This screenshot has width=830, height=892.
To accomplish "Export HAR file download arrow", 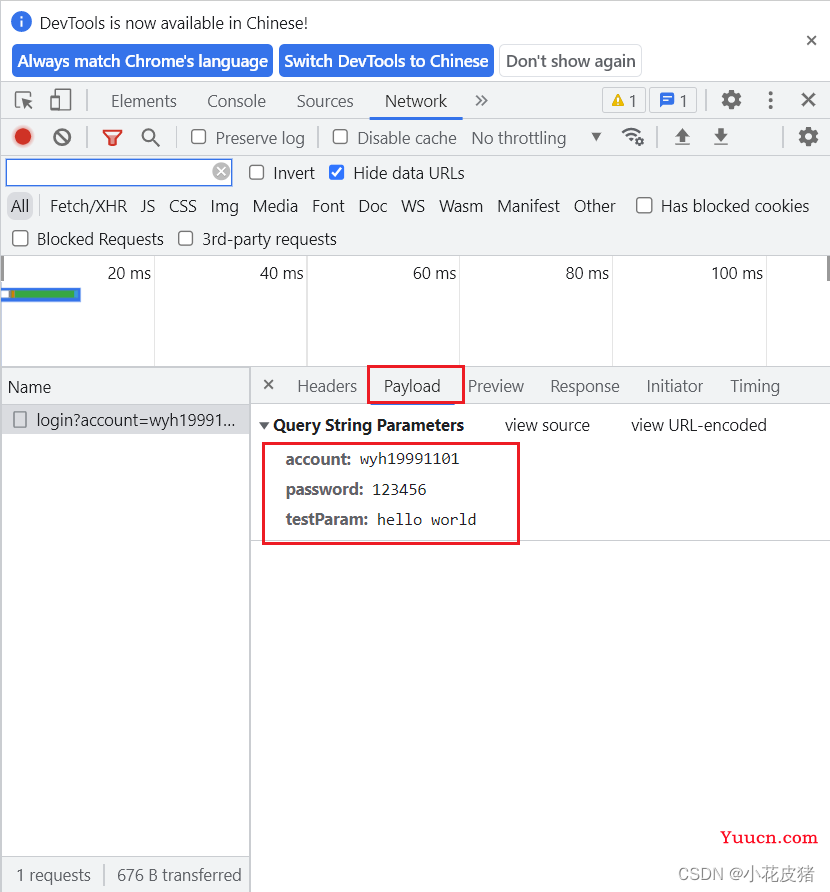I will (721, 137).
